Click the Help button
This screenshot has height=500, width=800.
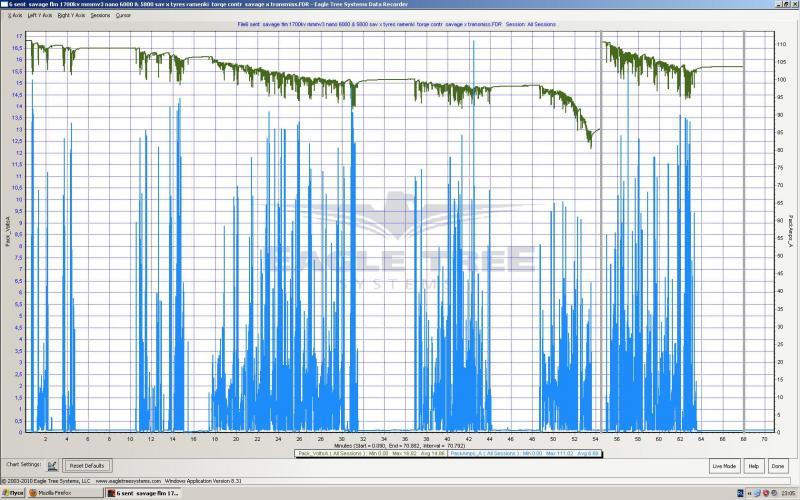[753, 466]
